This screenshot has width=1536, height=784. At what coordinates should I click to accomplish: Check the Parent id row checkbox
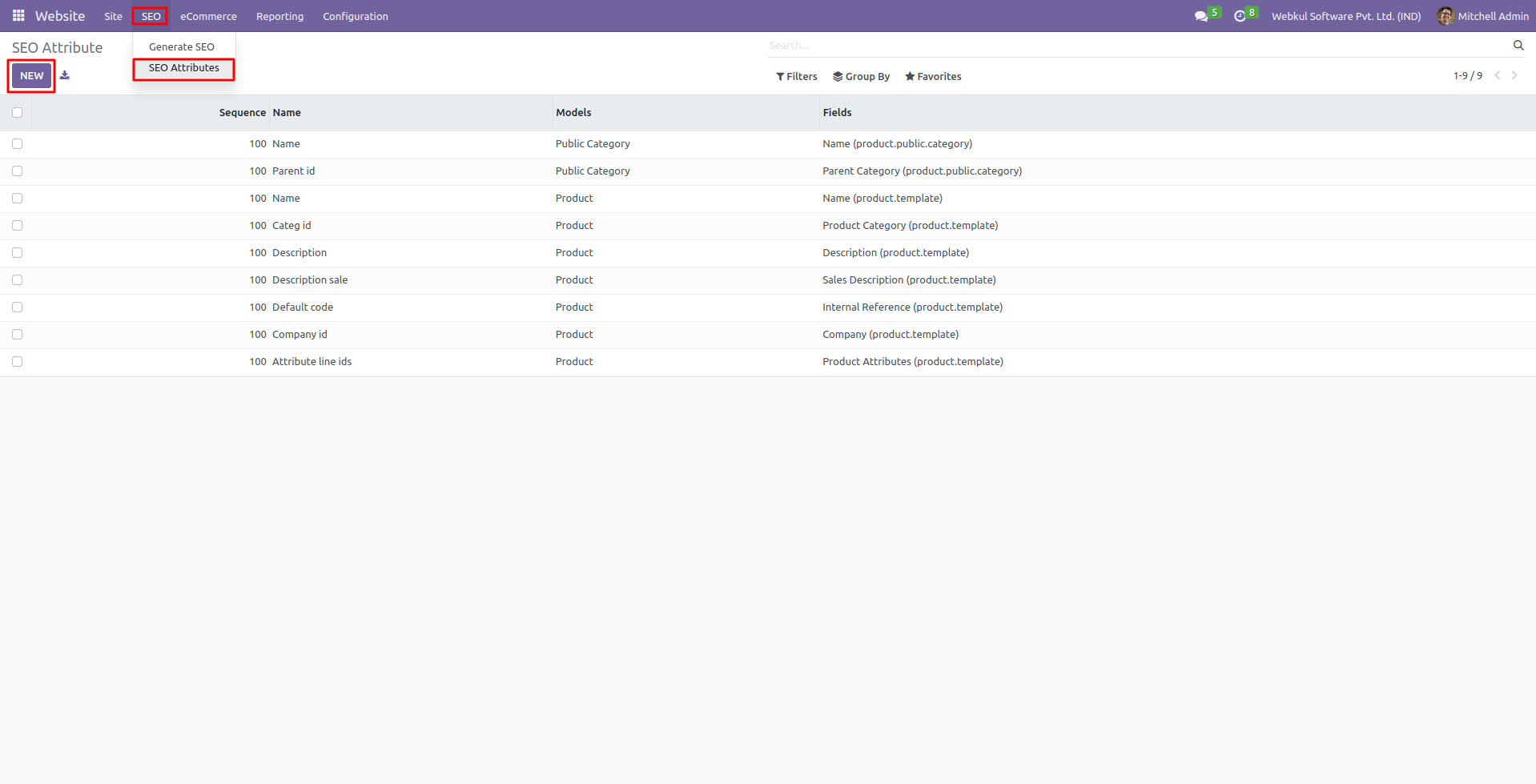pos(18,171)
